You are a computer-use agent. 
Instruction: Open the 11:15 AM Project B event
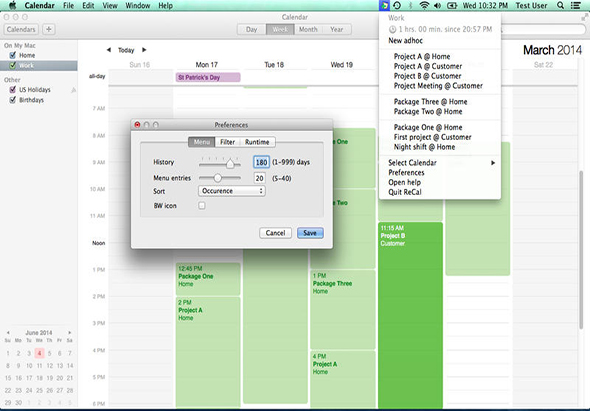coord(410,315)
